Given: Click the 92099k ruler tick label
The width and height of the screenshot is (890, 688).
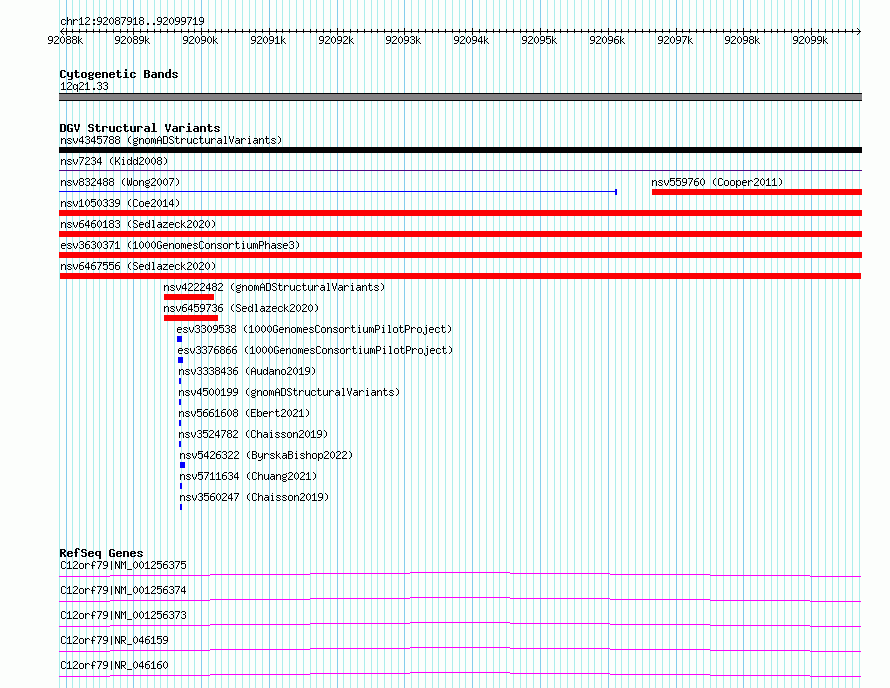Looking at the screenshot, I should (810, 40).
